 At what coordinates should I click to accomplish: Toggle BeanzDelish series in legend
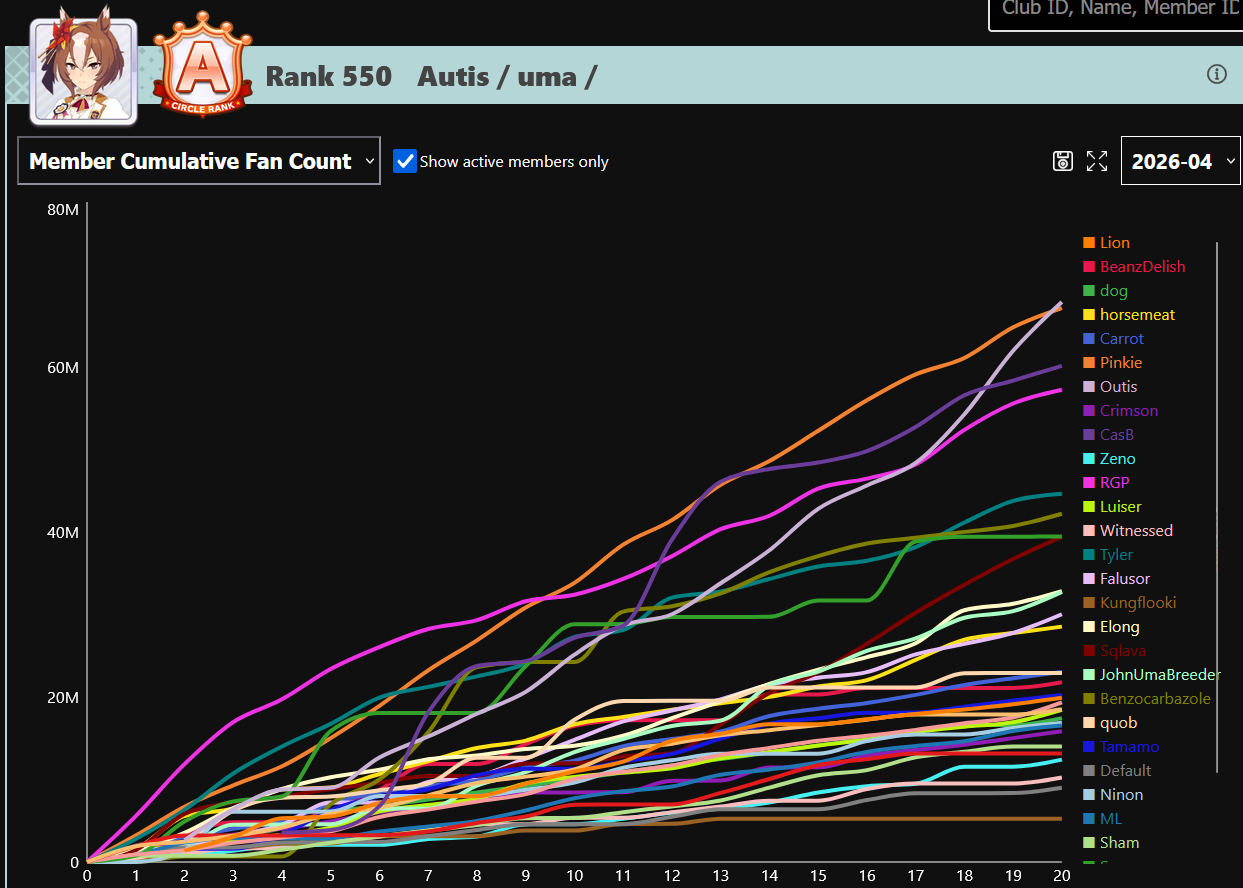[x=1134, y=266]
